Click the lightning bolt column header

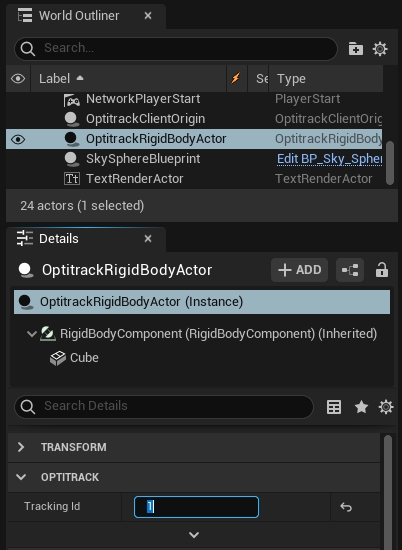pyautogui.click(x=236, y=78)
